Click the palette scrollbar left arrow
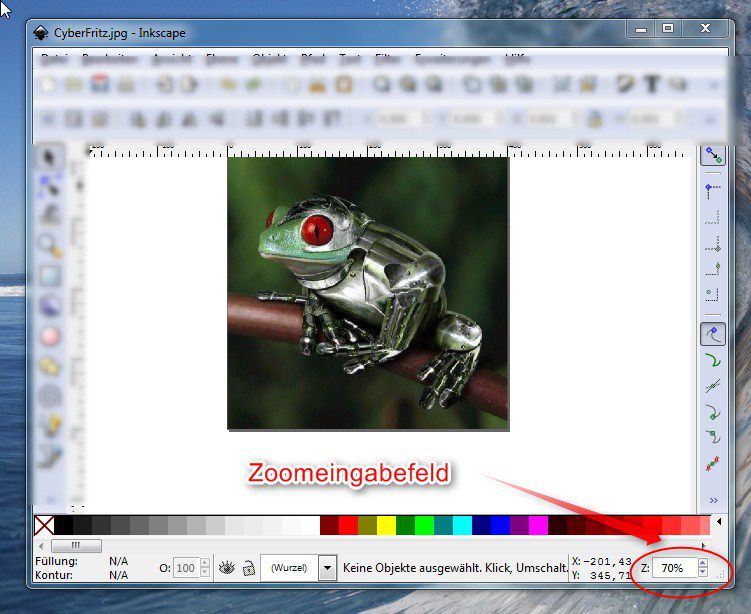Screen dimensions: 751x614 41,546
